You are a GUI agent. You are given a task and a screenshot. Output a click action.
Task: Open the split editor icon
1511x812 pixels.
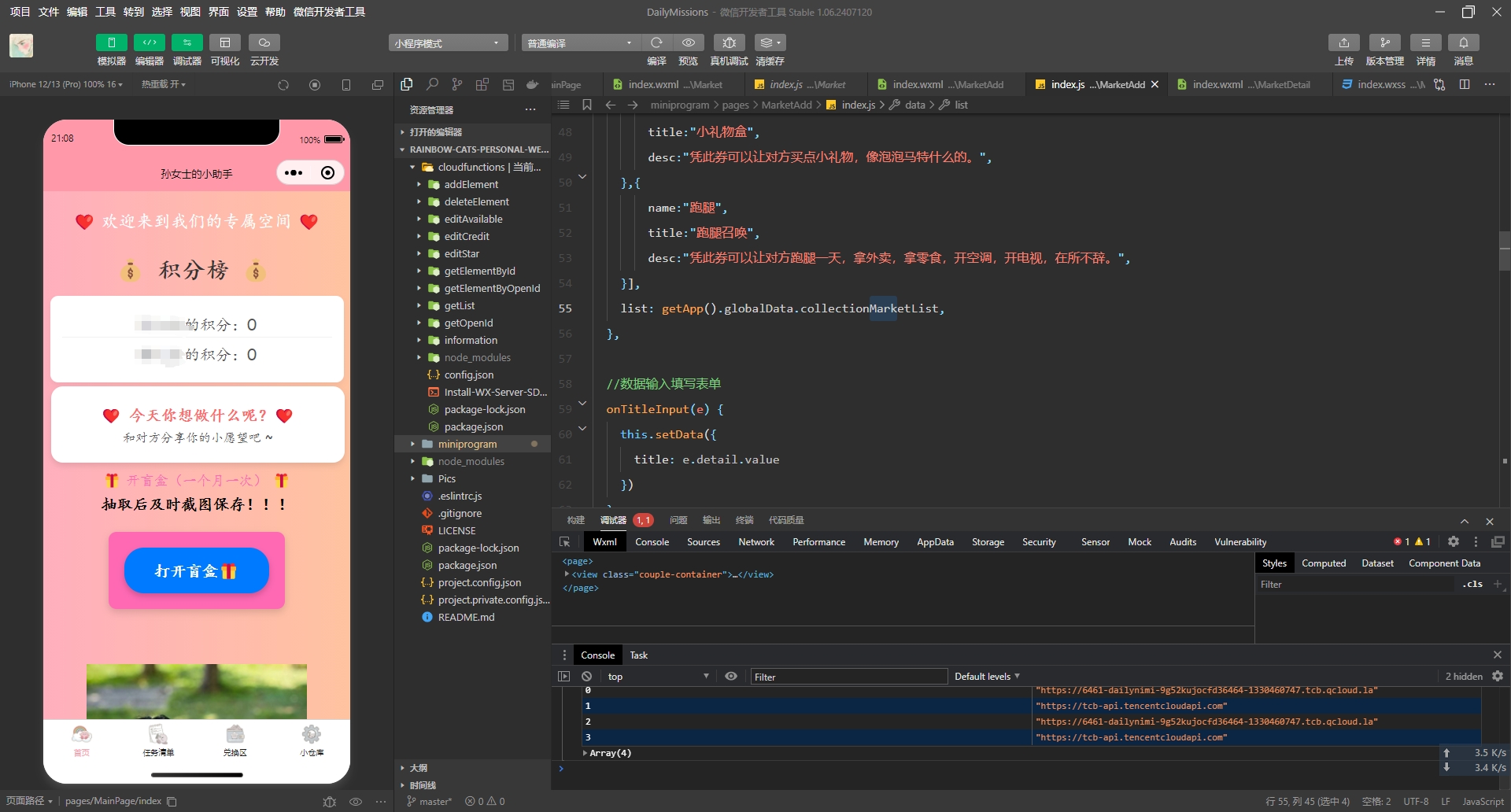[x=1465, y=84]
